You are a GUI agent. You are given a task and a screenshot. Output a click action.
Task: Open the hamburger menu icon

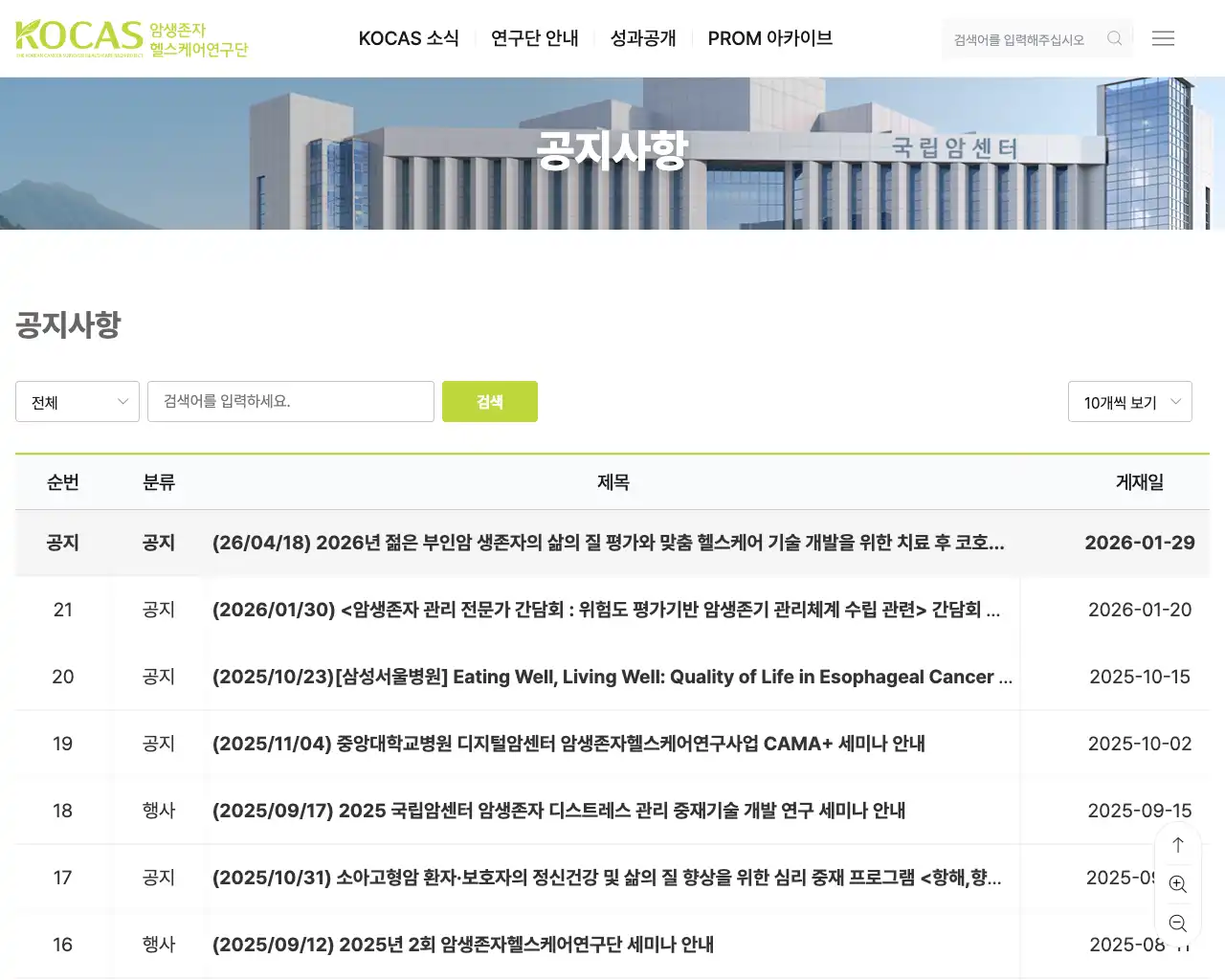tap(1164, 38)
